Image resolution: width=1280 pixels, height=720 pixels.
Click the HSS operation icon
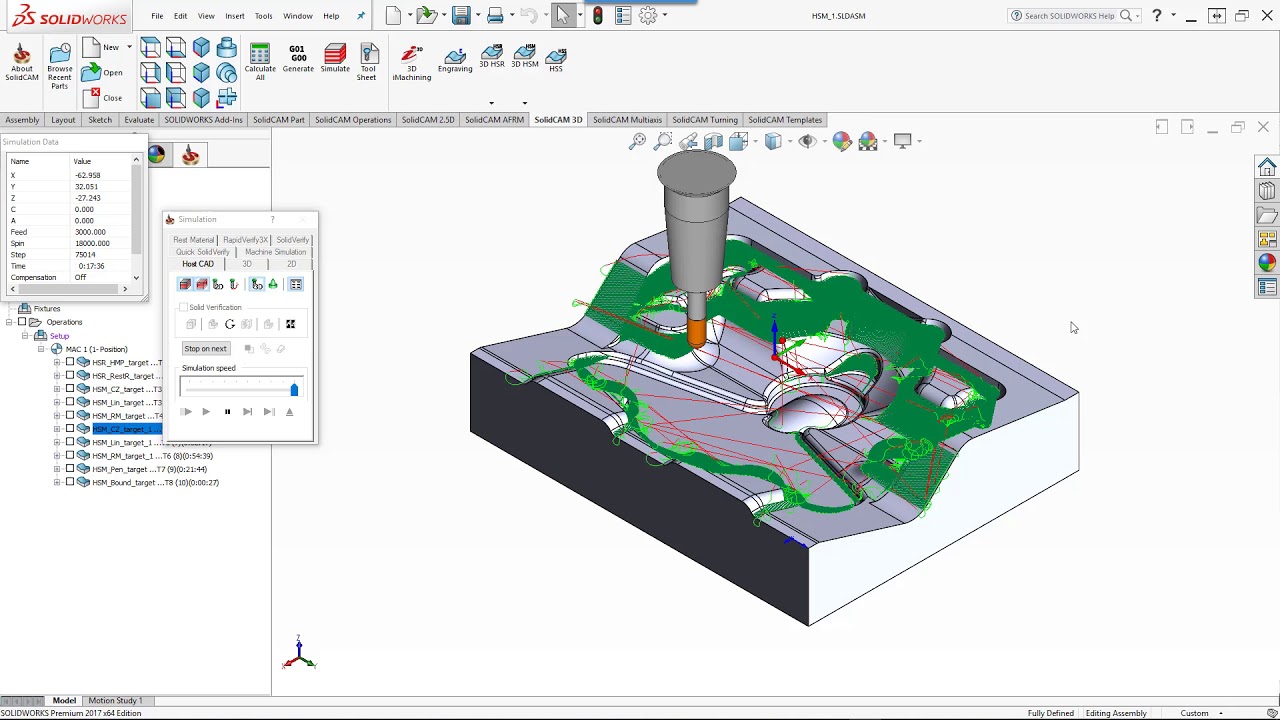coord(555,58)
